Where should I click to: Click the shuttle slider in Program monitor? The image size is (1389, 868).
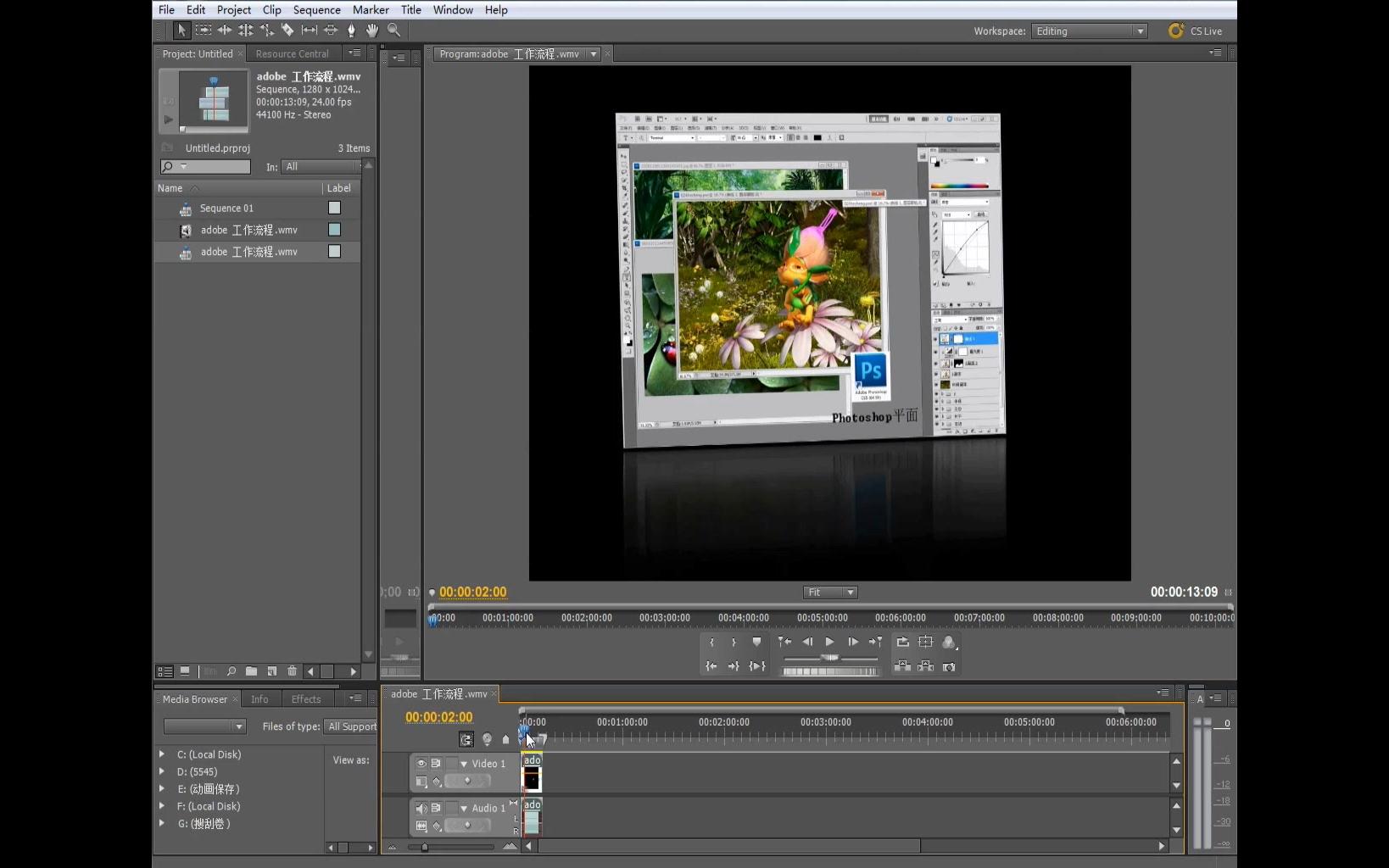pyautogui.click(x=830, y=659)
